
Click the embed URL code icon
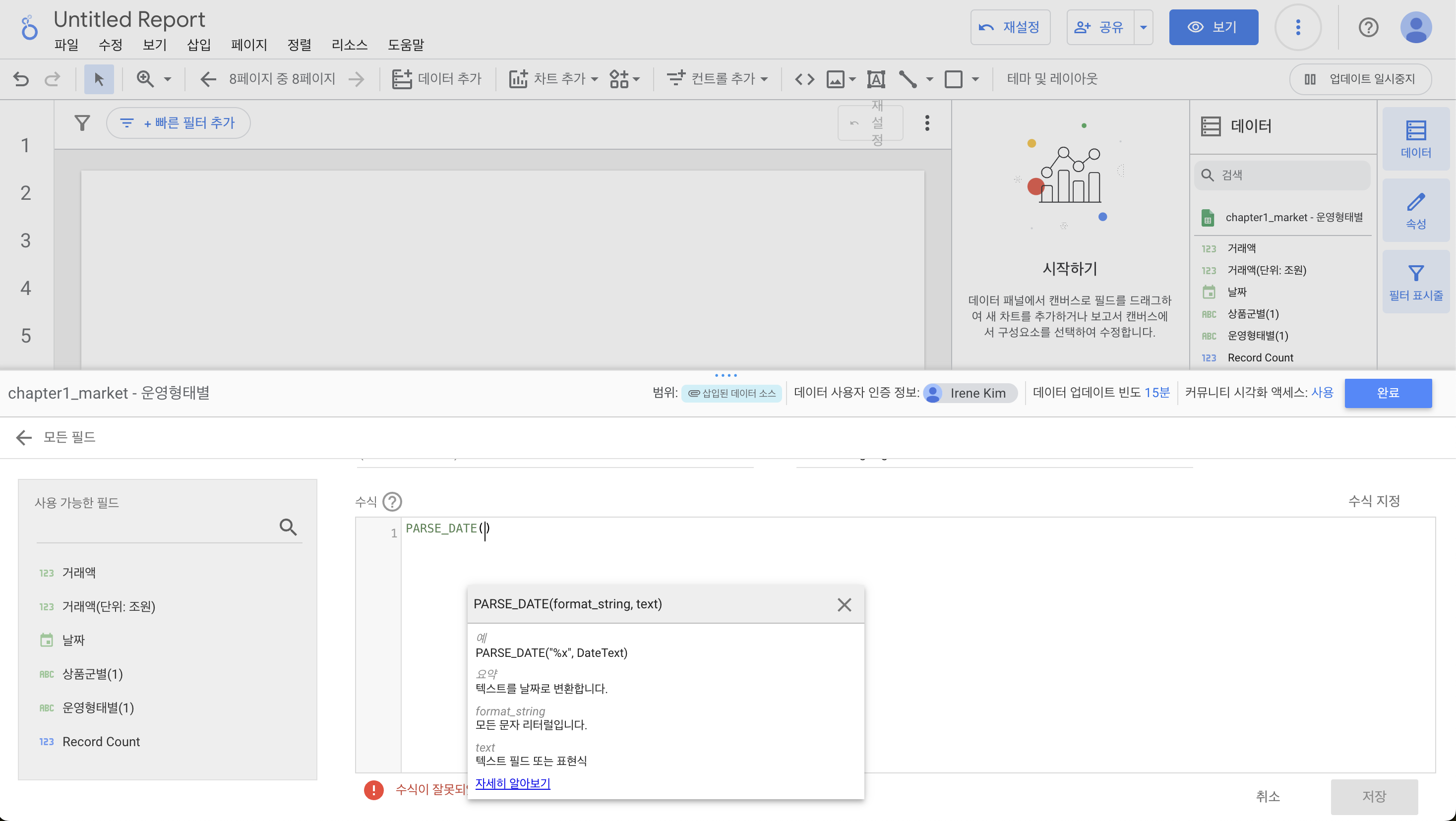click(804, 79)
